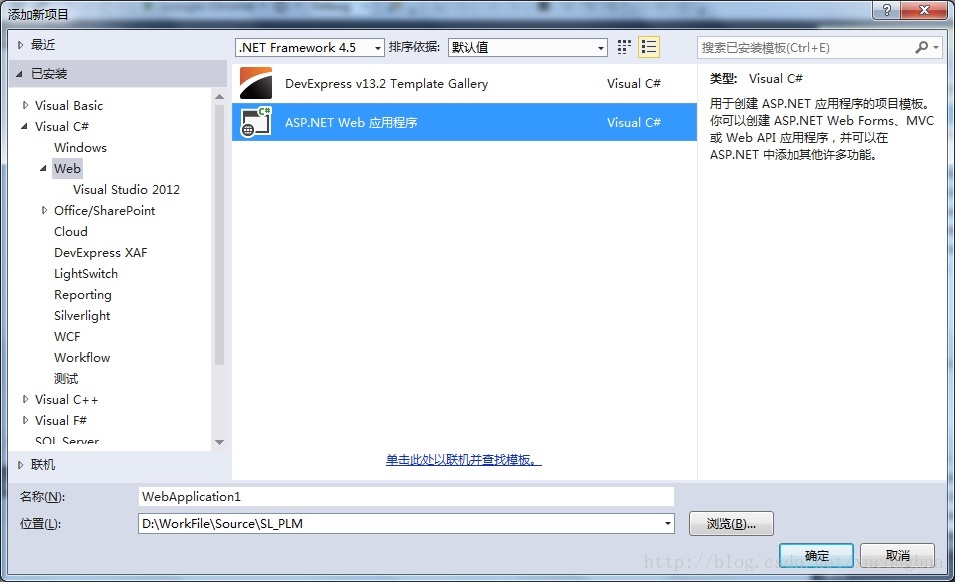The height and width of the screenshot is (582, 955).
Task: Expand the Visual C++ node
Action: [x=25, y=399]
